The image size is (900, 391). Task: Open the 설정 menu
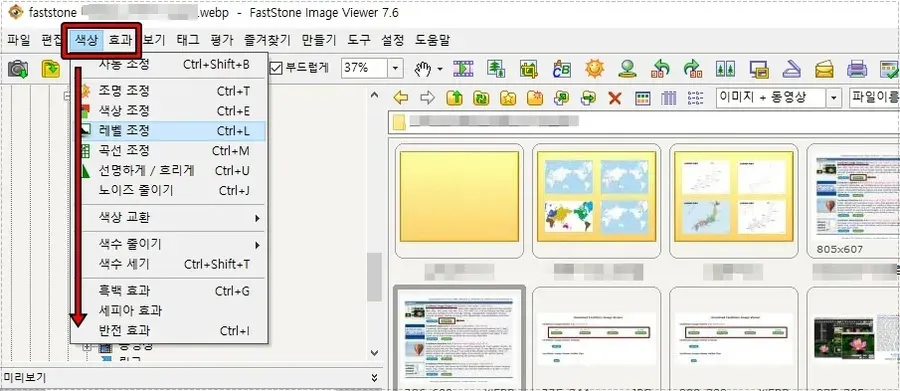(x=393, y=41)
